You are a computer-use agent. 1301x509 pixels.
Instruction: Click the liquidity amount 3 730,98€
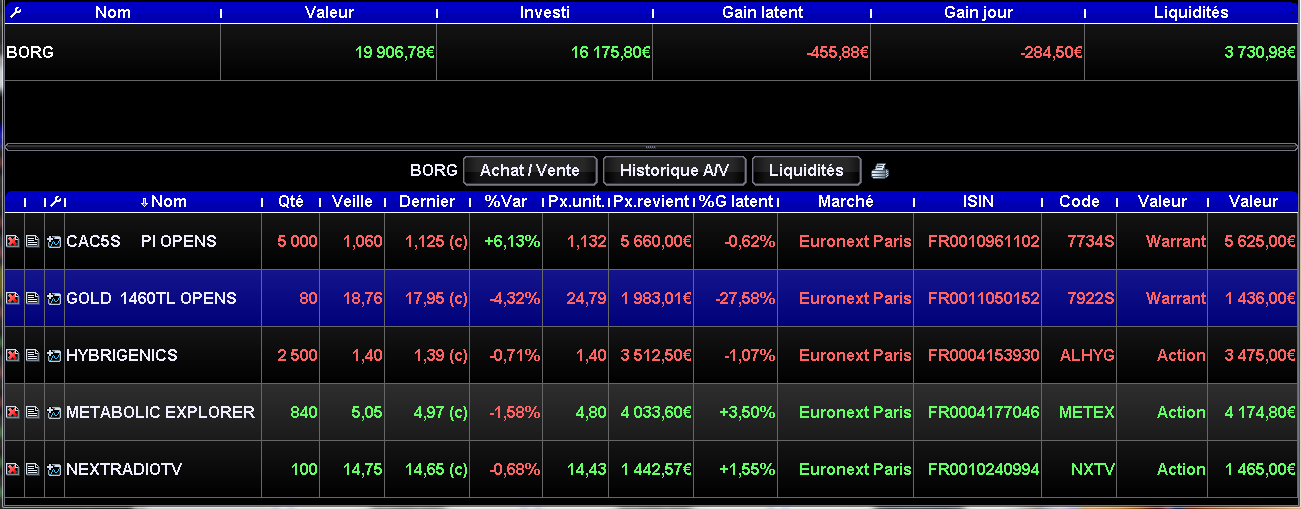click(x=1260, y=52)
